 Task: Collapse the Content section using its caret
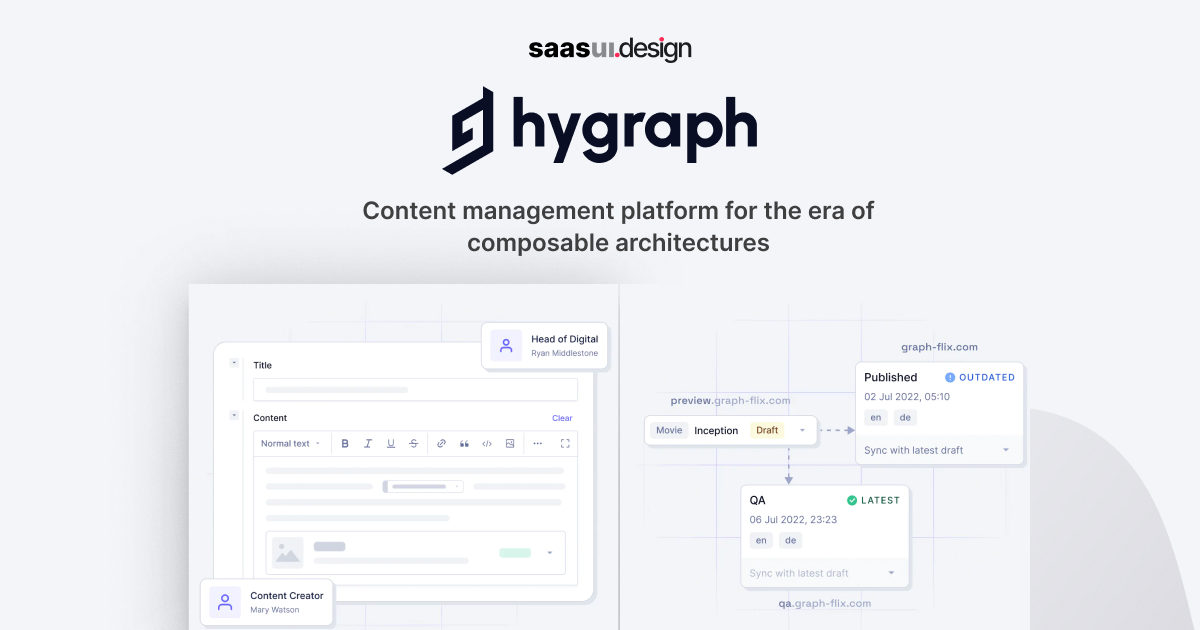tap(234, 417)
